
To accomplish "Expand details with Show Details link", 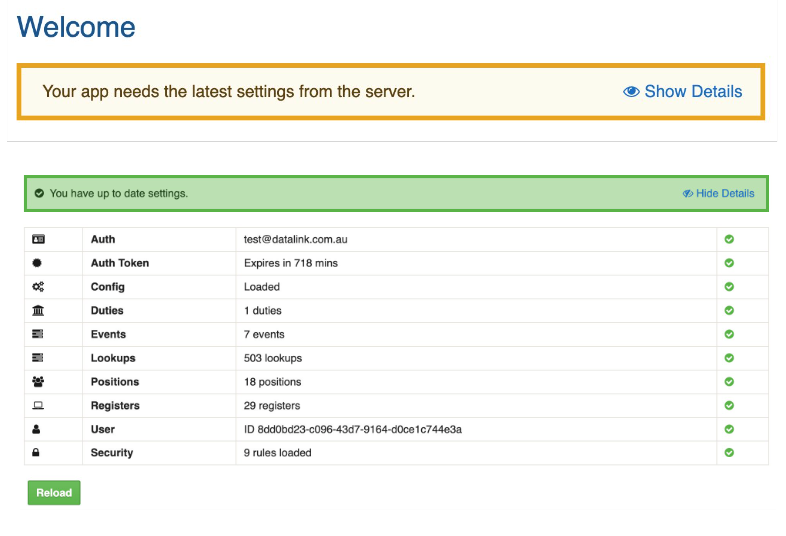I will tap(693, 92).
